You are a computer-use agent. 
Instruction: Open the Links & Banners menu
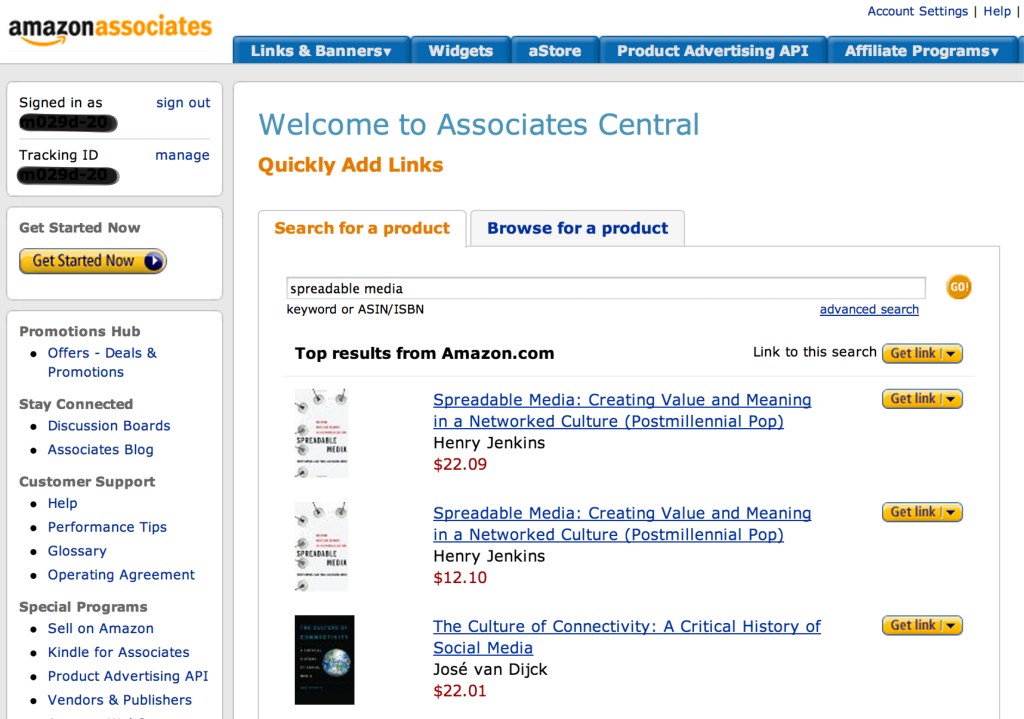point(321,51)
